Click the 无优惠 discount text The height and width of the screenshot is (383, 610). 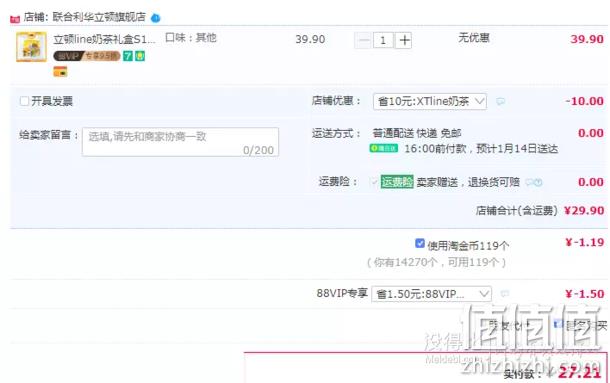tap(474, 38)
